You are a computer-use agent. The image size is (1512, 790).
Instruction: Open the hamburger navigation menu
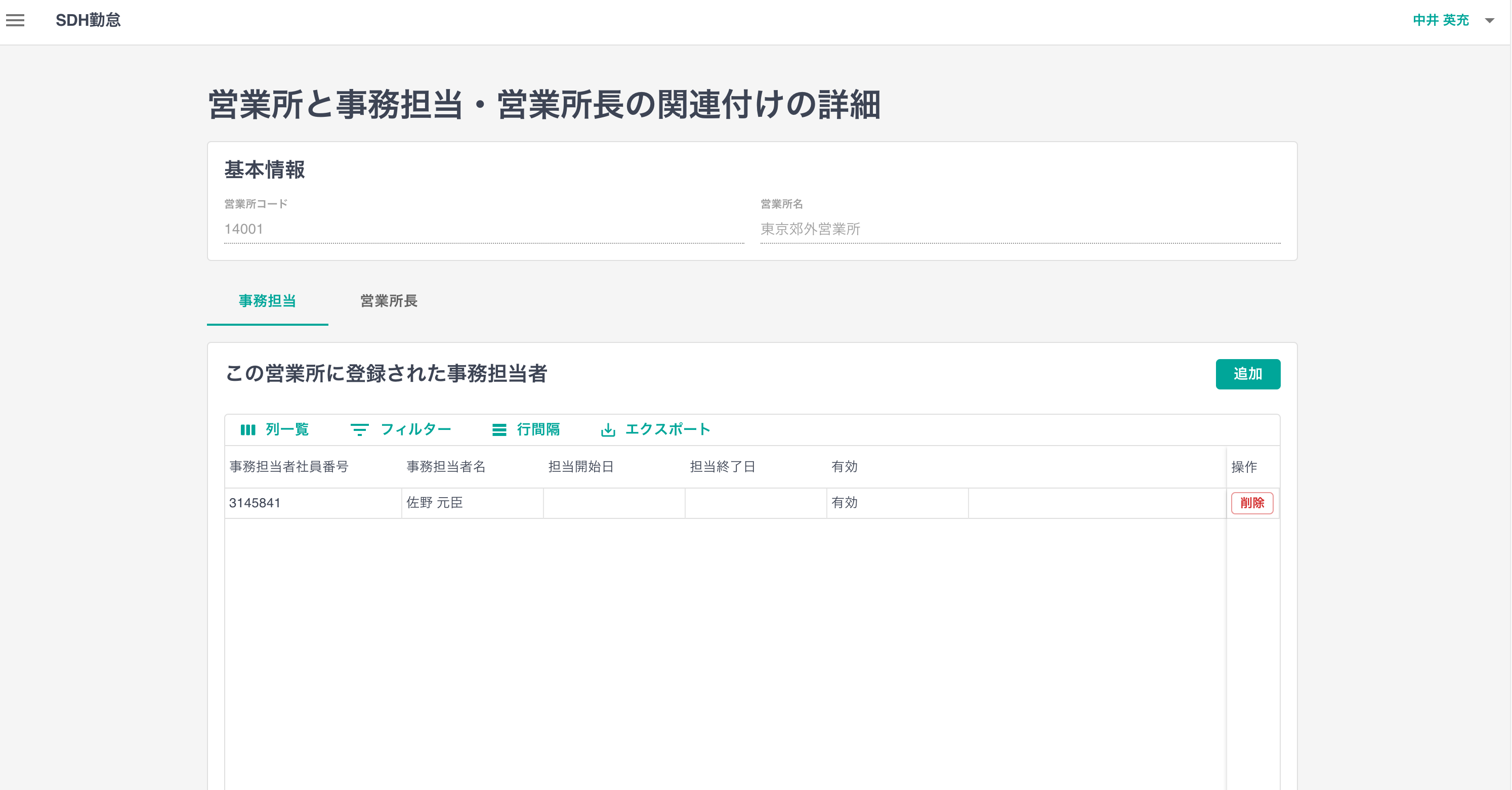click(15, 21)
